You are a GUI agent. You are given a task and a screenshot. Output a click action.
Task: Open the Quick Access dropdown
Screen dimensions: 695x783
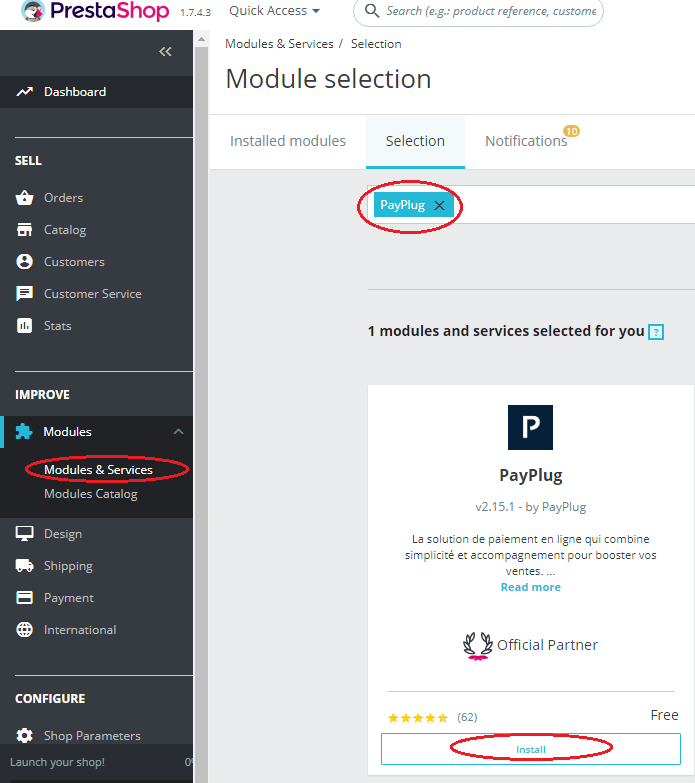point(274,10)
